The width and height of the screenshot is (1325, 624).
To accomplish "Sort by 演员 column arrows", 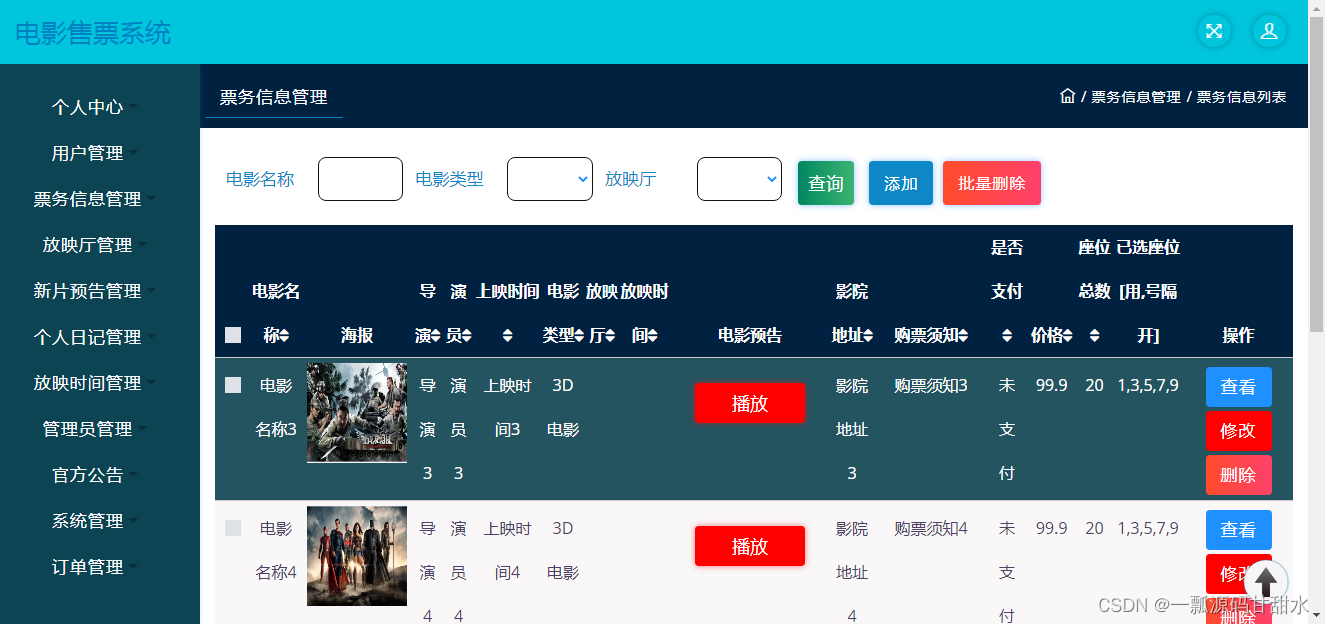I will click(x=466, y=336).
